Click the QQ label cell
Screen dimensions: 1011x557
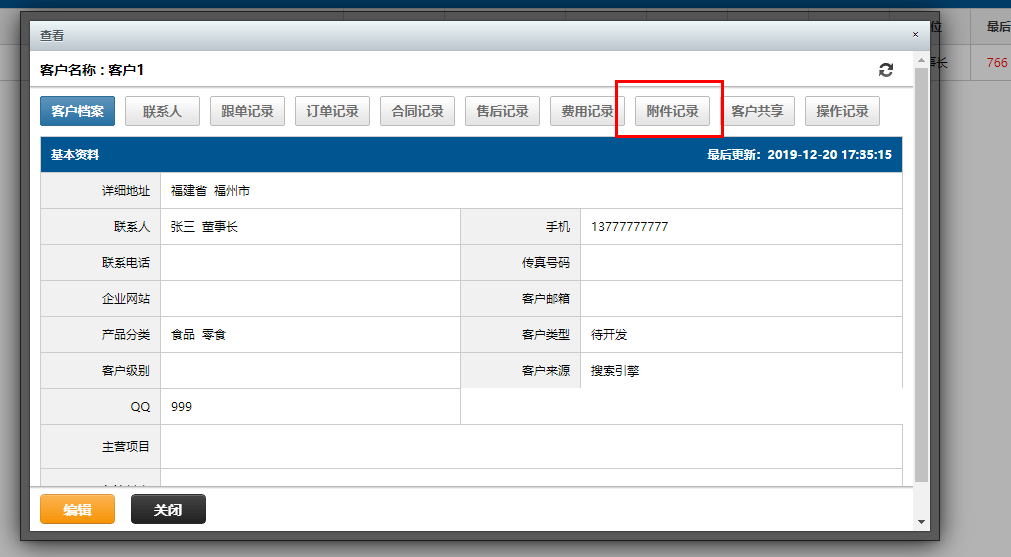click(x=101, y=407)
